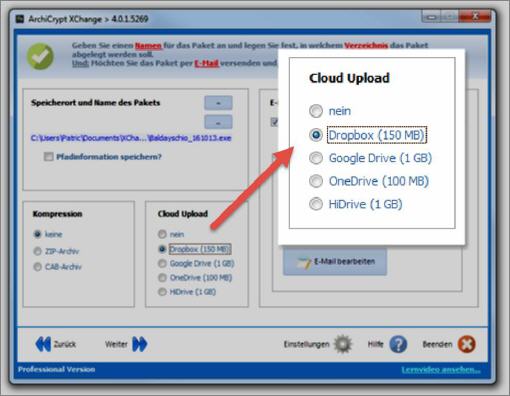The height and width of the screenshot is (396, 510).
Task: Select the ZIP-Archiv compression option
Action: [x=37, y=251]
